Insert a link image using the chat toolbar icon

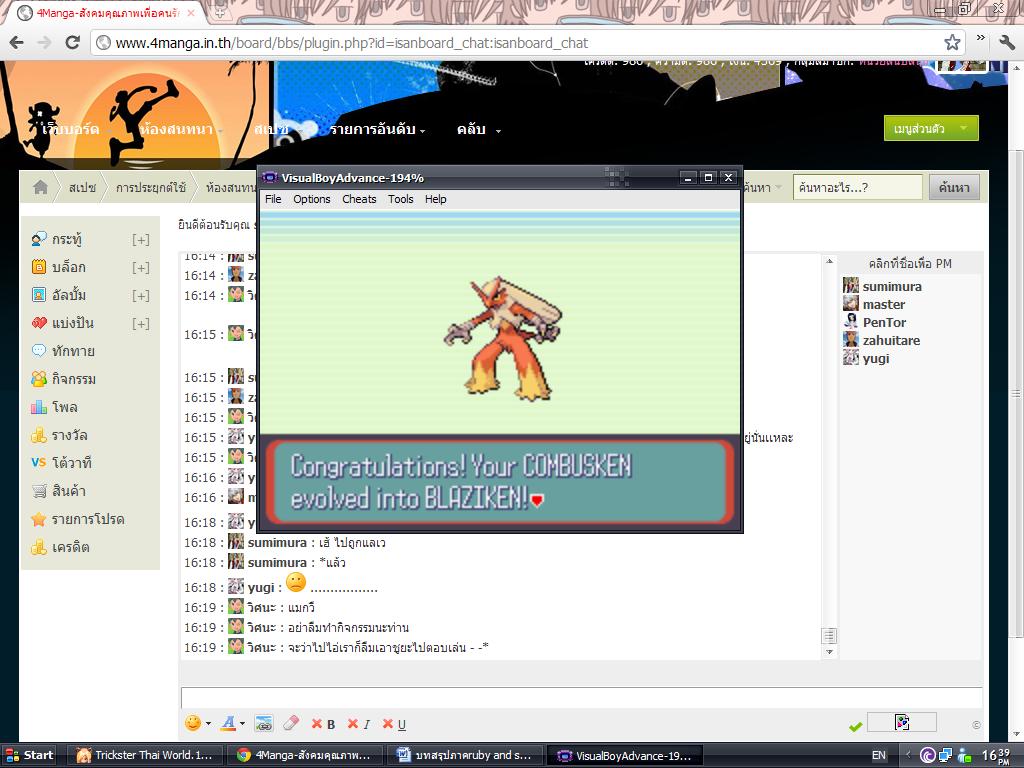tap(264, 723)
